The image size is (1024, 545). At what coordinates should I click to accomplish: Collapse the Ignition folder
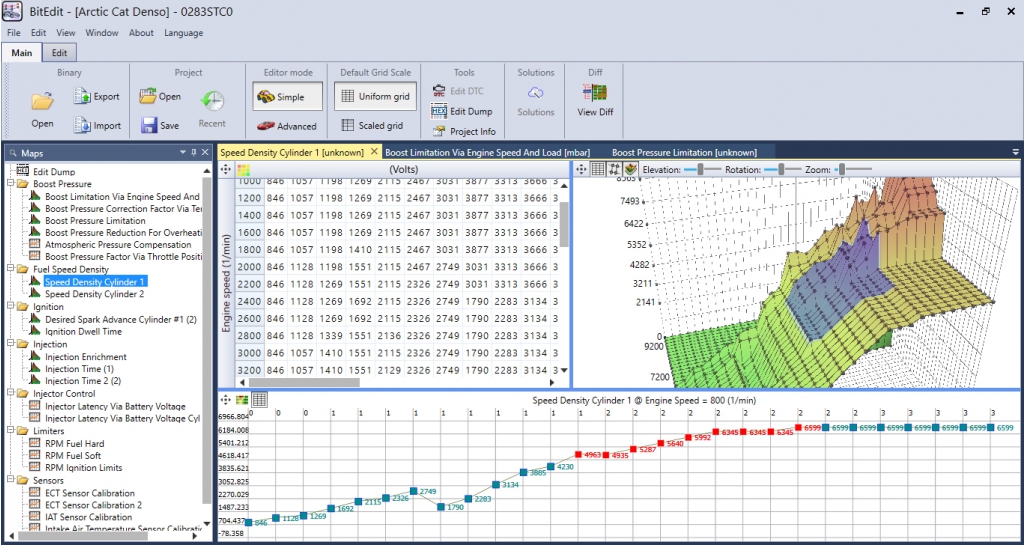coord(10,307)
